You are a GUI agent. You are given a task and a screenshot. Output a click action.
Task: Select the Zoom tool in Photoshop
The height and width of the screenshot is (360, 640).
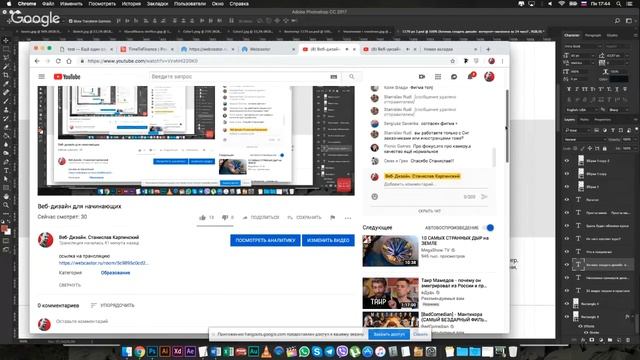(6, 205)
